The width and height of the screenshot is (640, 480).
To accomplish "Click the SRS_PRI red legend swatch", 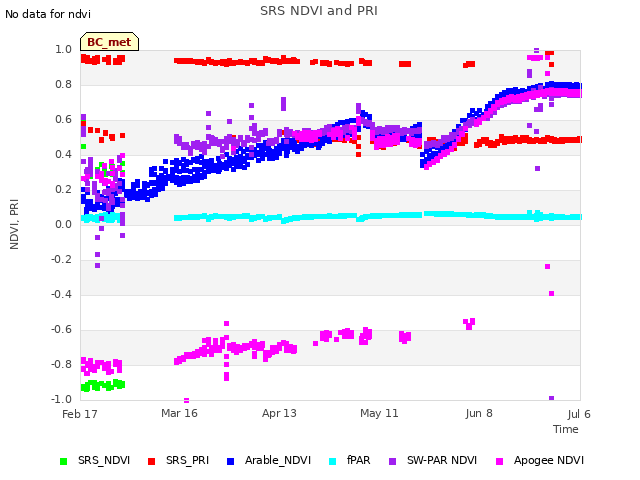I will [151, 461].
